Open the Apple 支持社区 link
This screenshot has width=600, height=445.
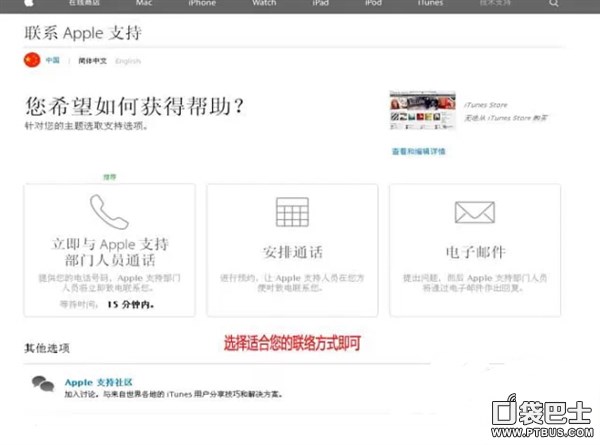98,381
